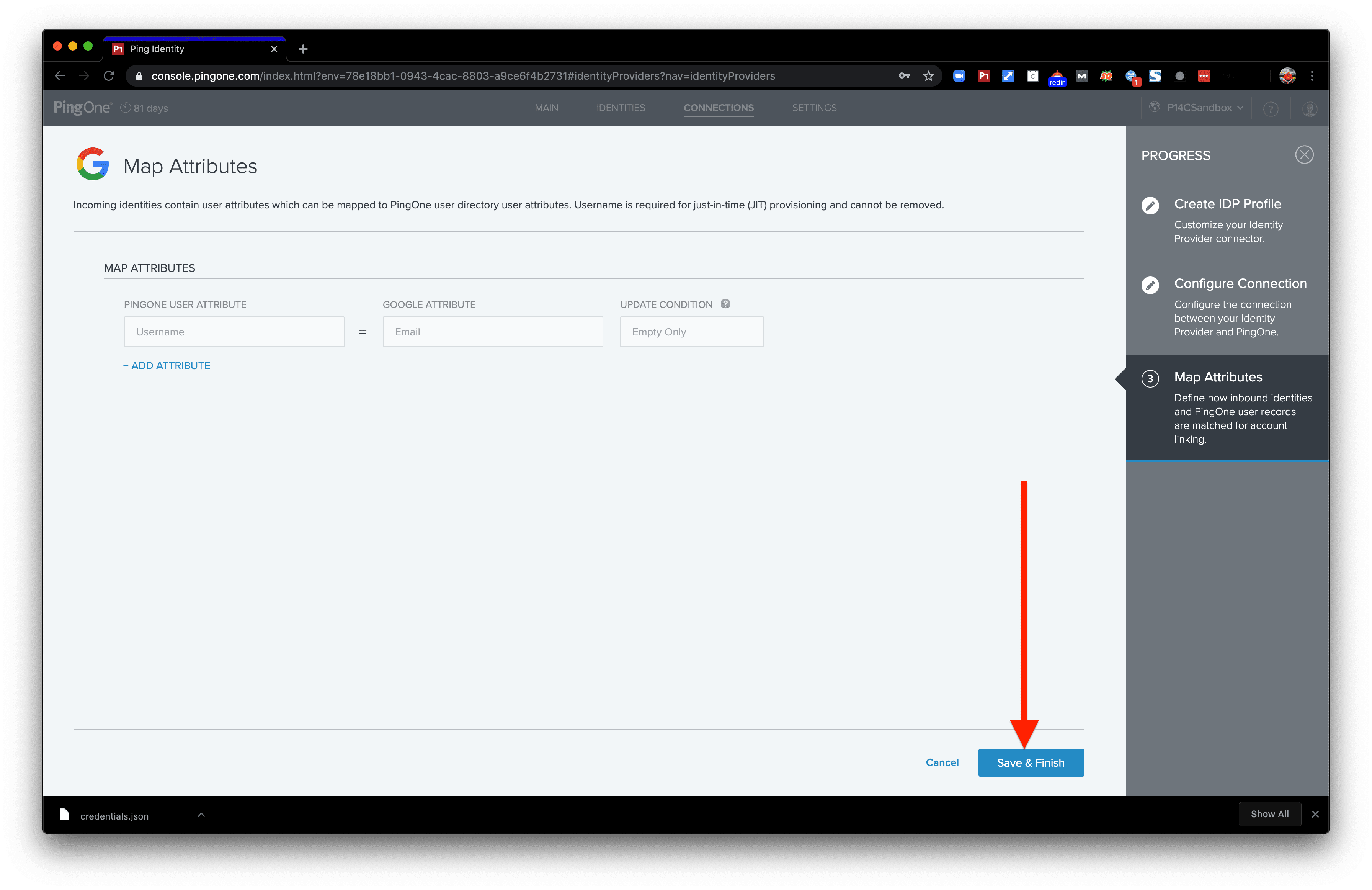Image resolution: width=1372 pixels, height=890 pixels.
Task: Close the Ping Identity tab
Action: (274, 49)
